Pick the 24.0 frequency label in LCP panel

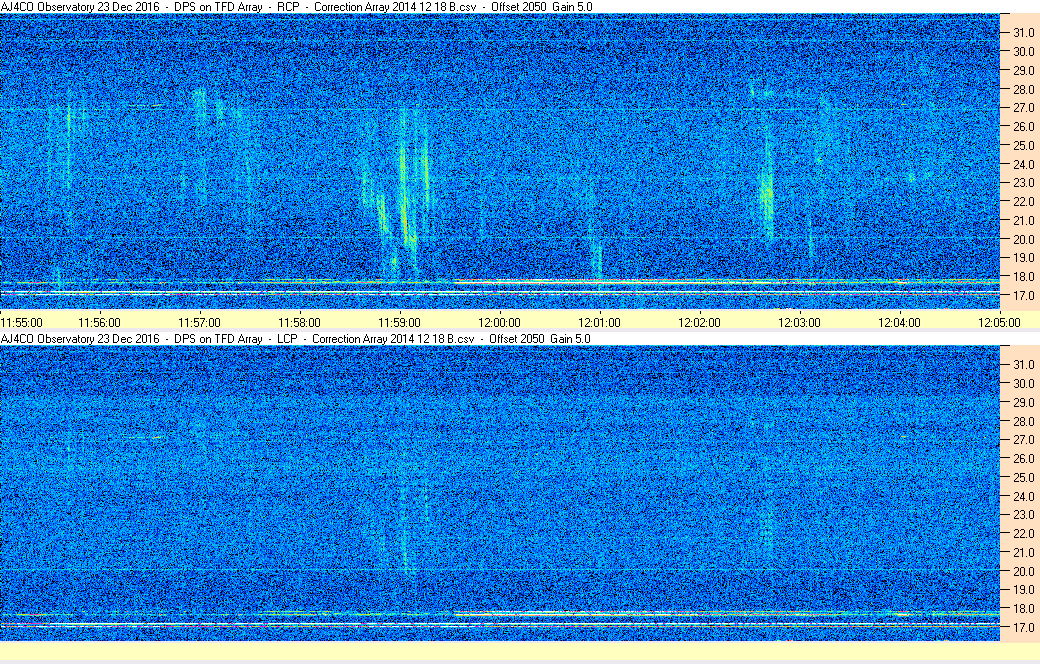click(1023, 496)
